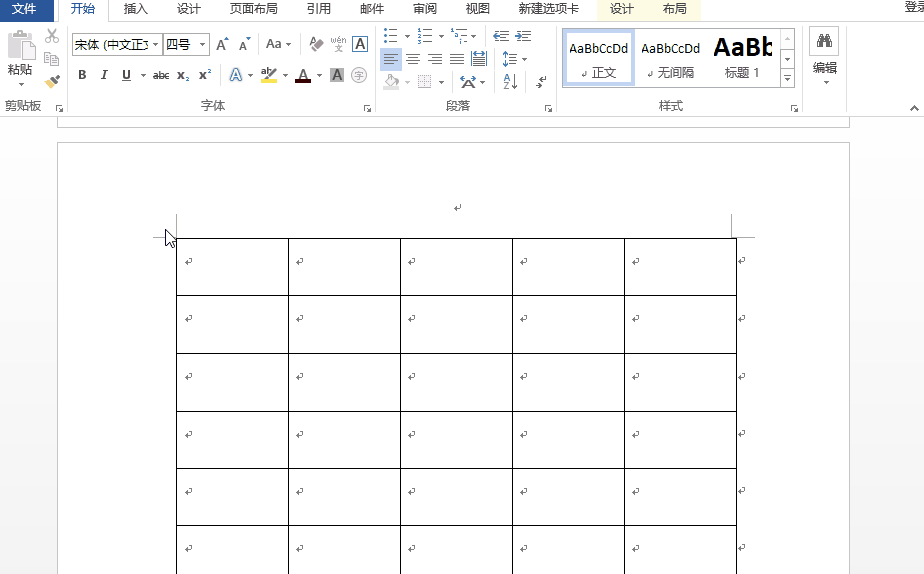Open borders dropdown arrow
Viewport: 924px width, 574px height.
point(441,82)
